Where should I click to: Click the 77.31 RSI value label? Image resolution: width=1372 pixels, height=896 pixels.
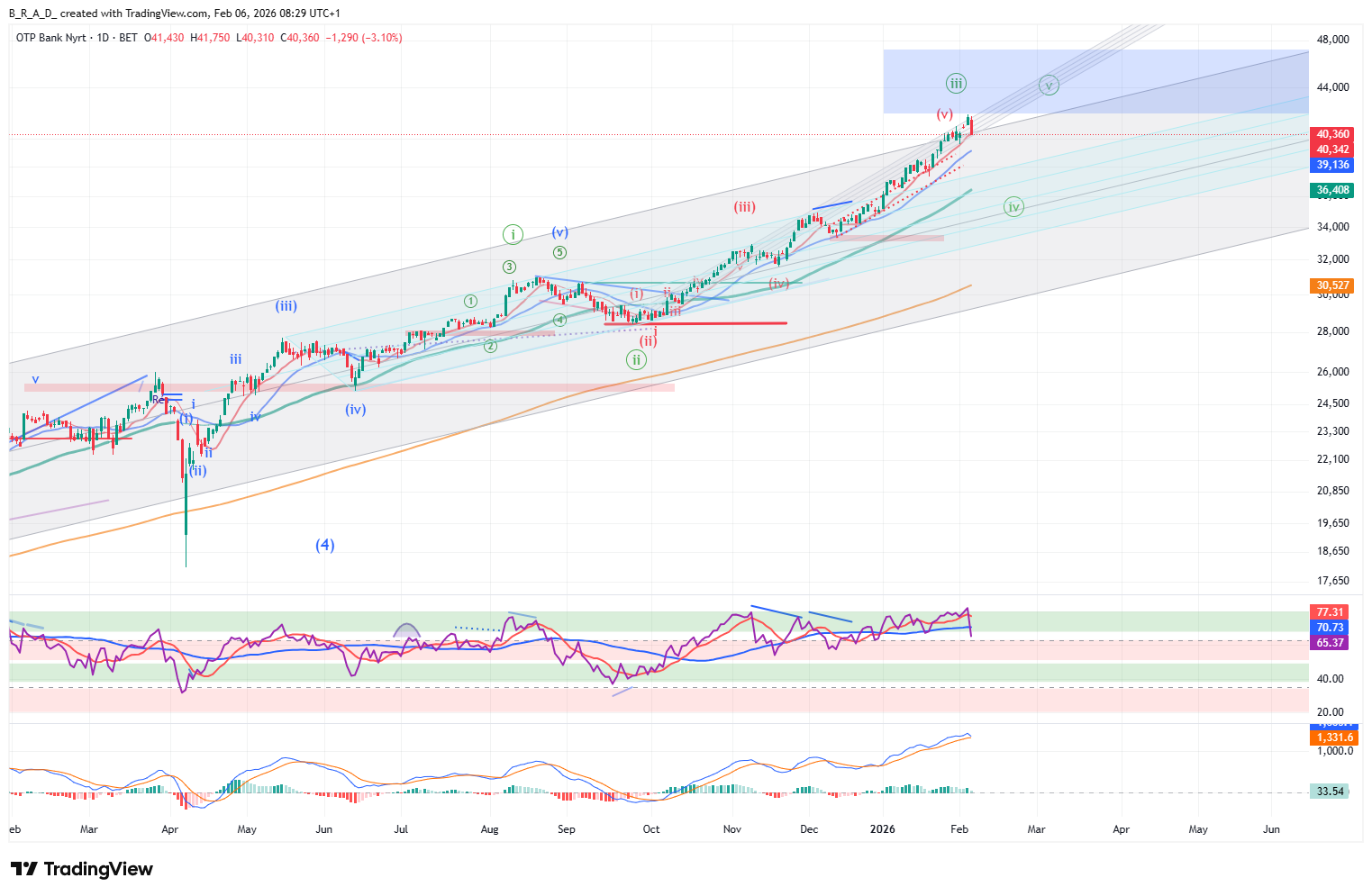1330,612
